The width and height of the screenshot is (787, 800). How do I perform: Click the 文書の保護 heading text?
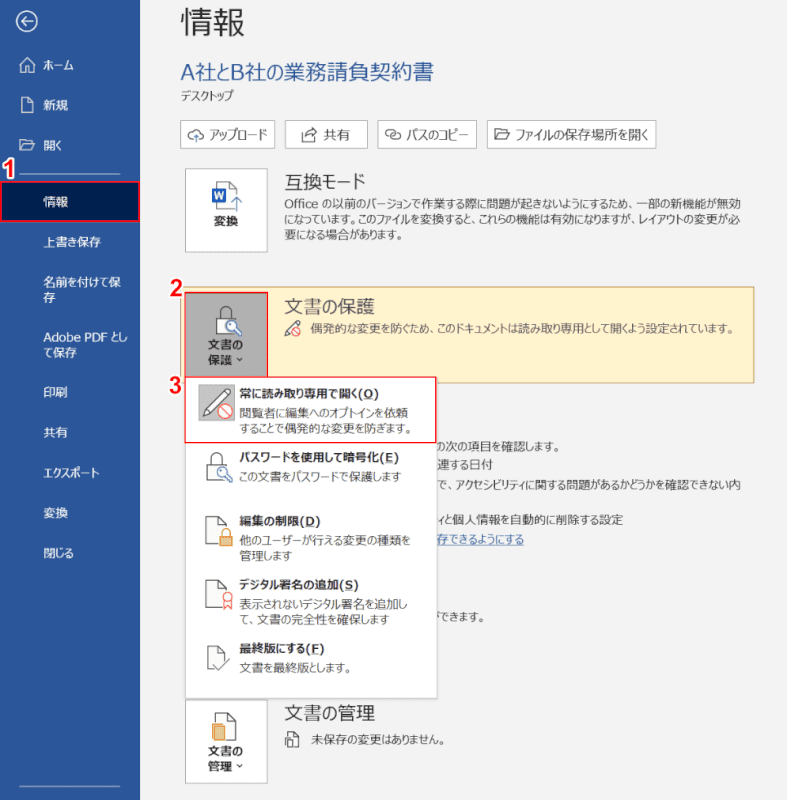pos(329,306)
